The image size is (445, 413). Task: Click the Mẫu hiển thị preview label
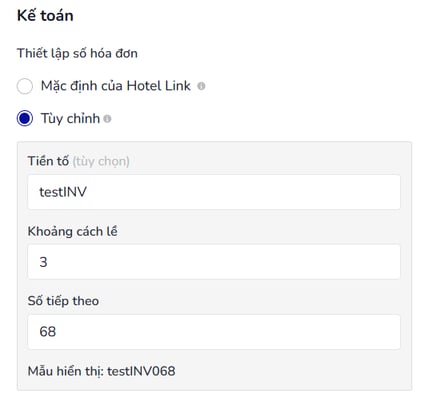[66, 371]
